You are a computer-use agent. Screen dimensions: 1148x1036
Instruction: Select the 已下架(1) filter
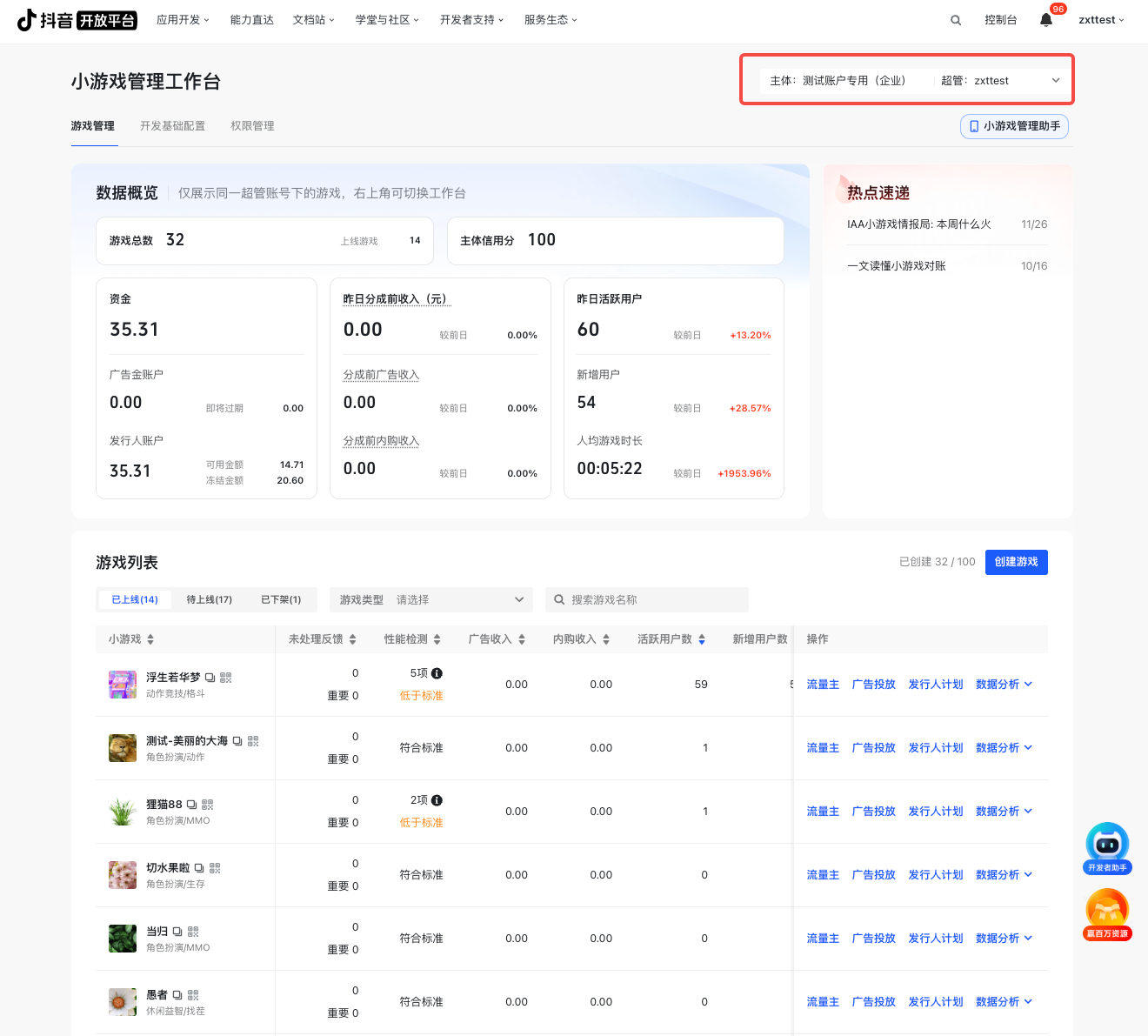coord(281,600)
